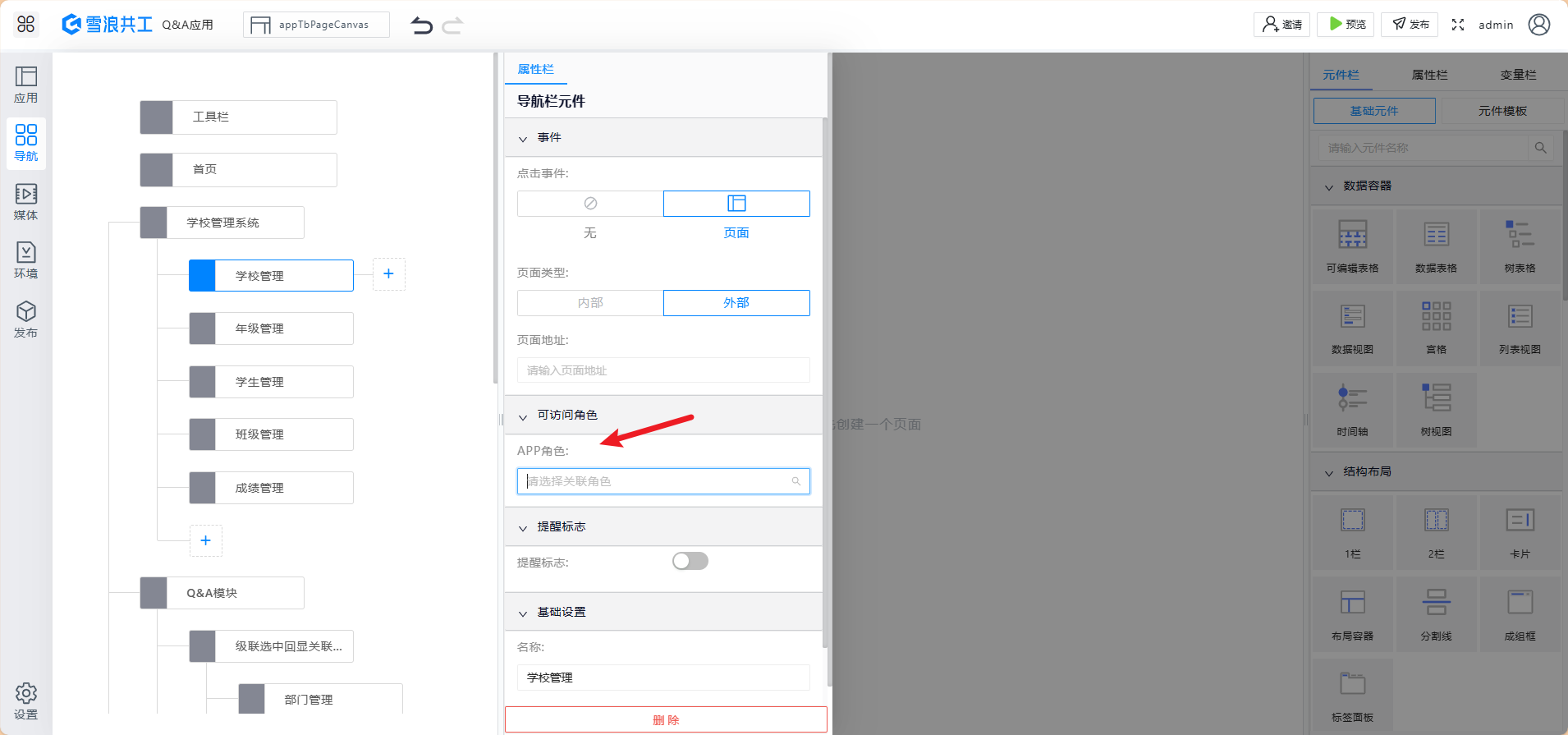The width and height of the screenshot is (1568, 735).
Task: Open 设置 gear icon at bottom left
Action: (x=26, y=701)
